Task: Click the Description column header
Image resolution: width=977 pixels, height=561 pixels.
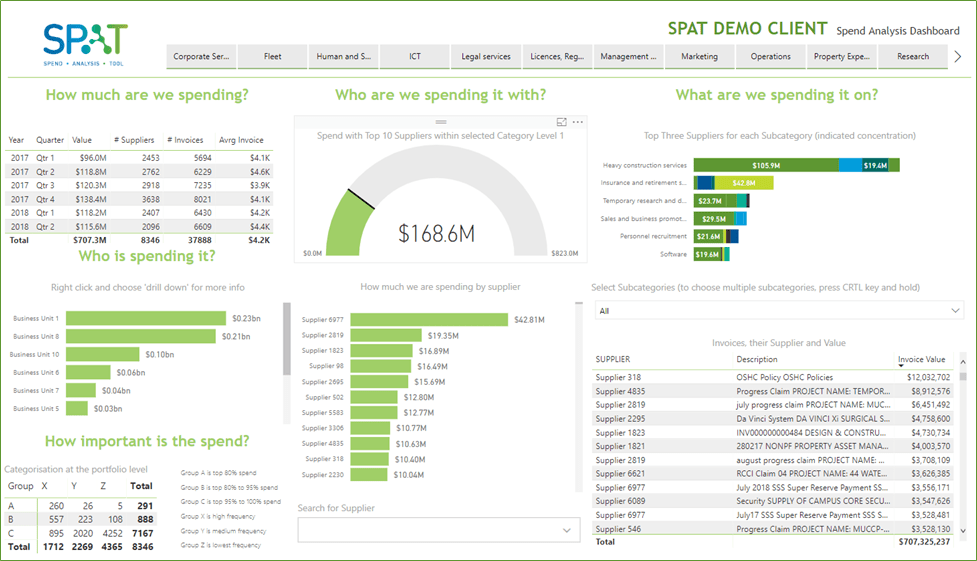Action: coord(757,359)
